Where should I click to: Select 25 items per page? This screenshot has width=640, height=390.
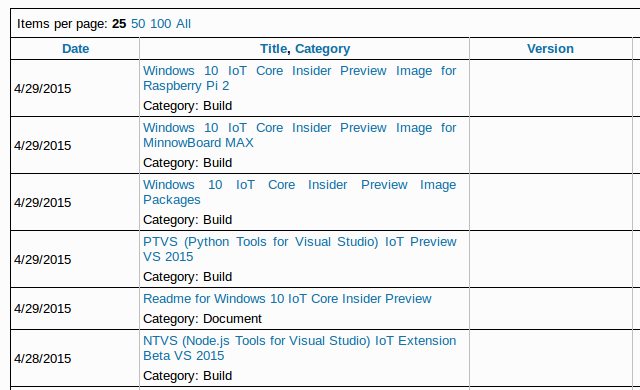(119, 24)
